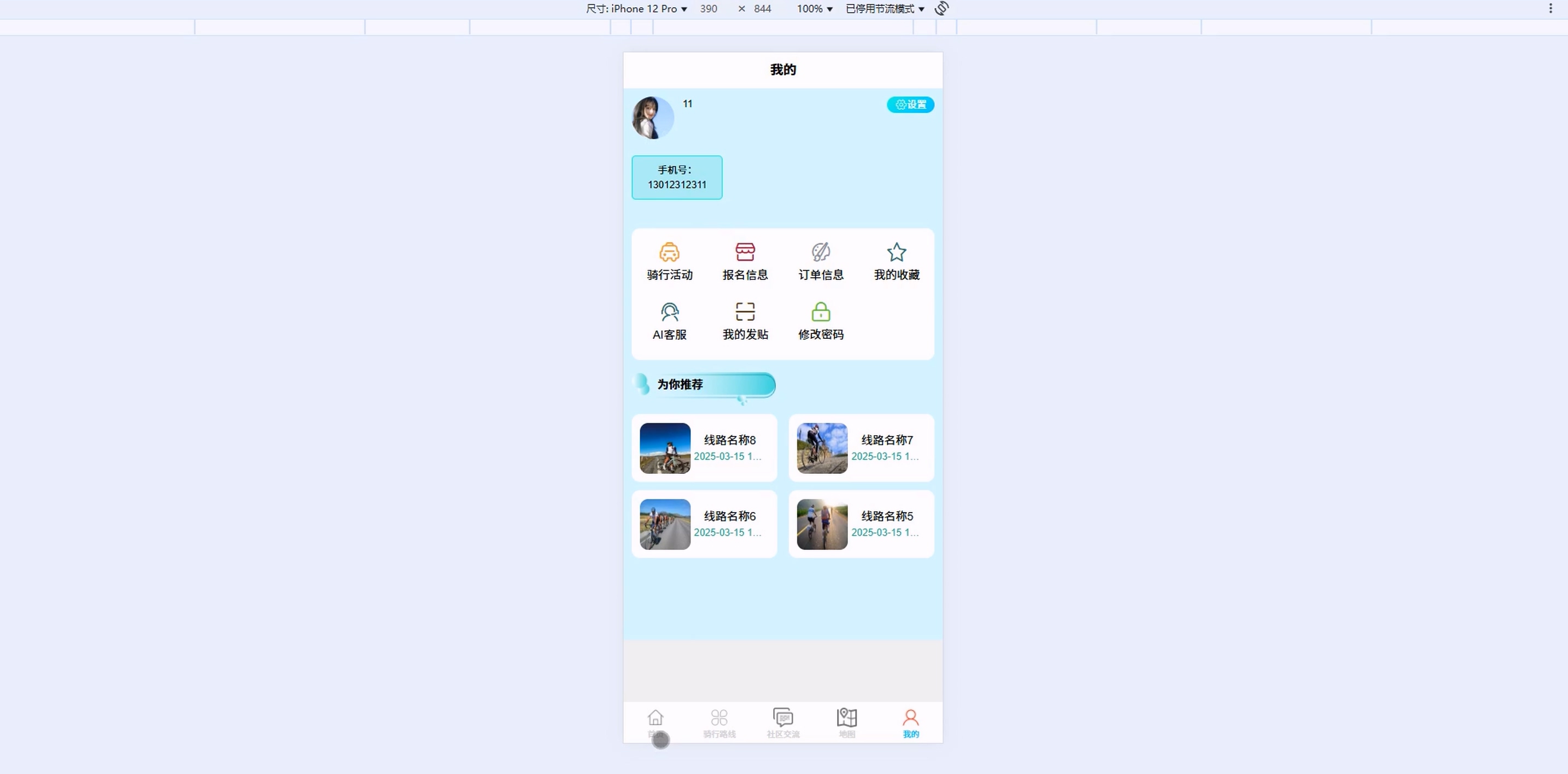Expand the iPhone 12 Pro size dropdown

pyautogui.click(x=636, y=9)
